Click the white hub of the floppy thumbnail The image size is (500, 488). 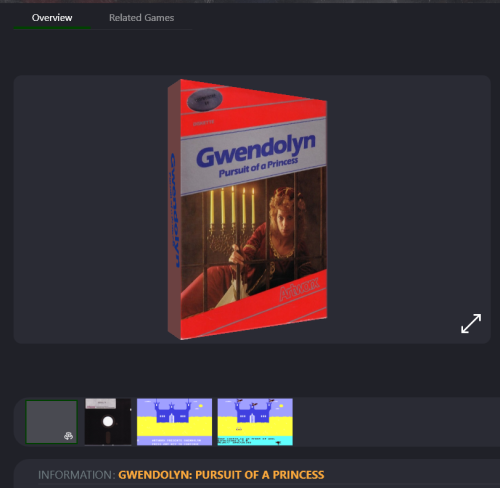pyautogui.click(x=108, y=421)
